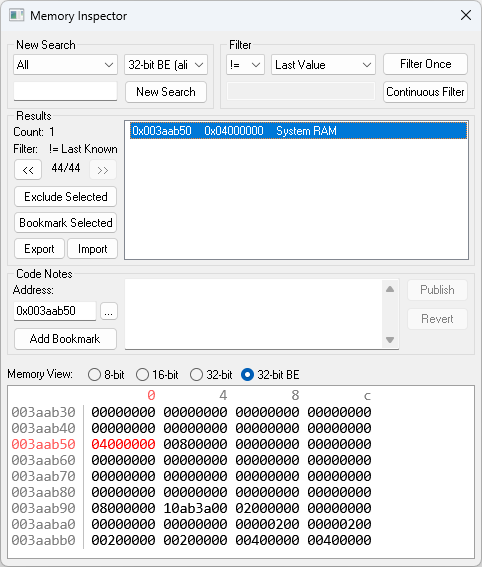Click the New Search range input field
The width and height of the screenshot is (482, 567).
click(x=65, y=91)
